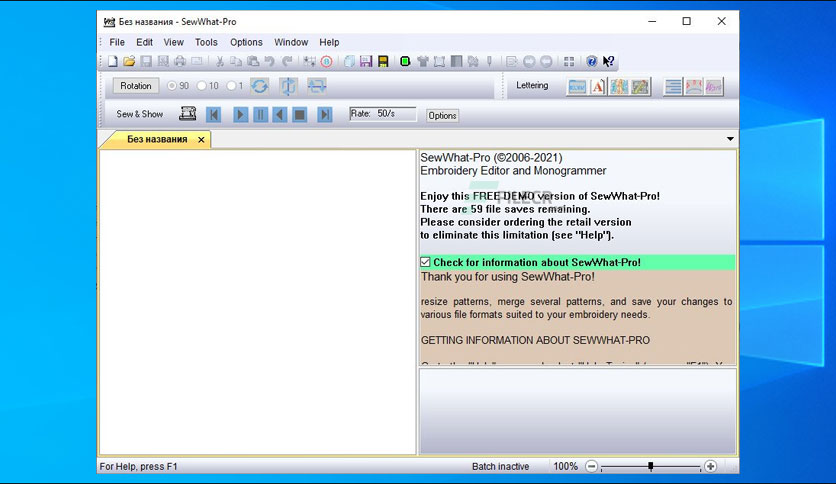Close the 'Без названия' tab with its X
The width and height of the screenshot is (836, 484).
point(201,140)
